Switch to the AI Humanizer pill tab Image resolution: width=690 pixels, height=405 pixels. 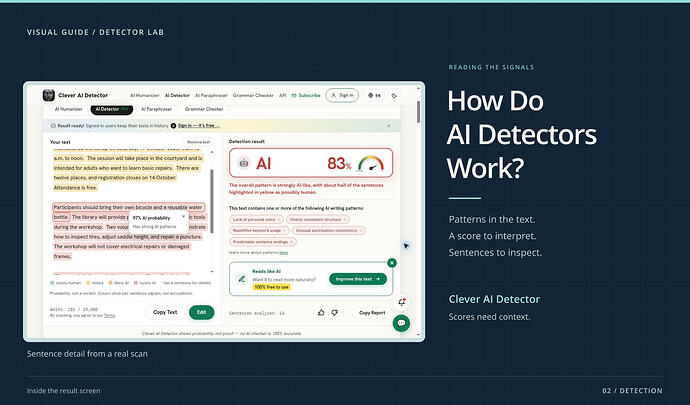(x=68, y=109)
